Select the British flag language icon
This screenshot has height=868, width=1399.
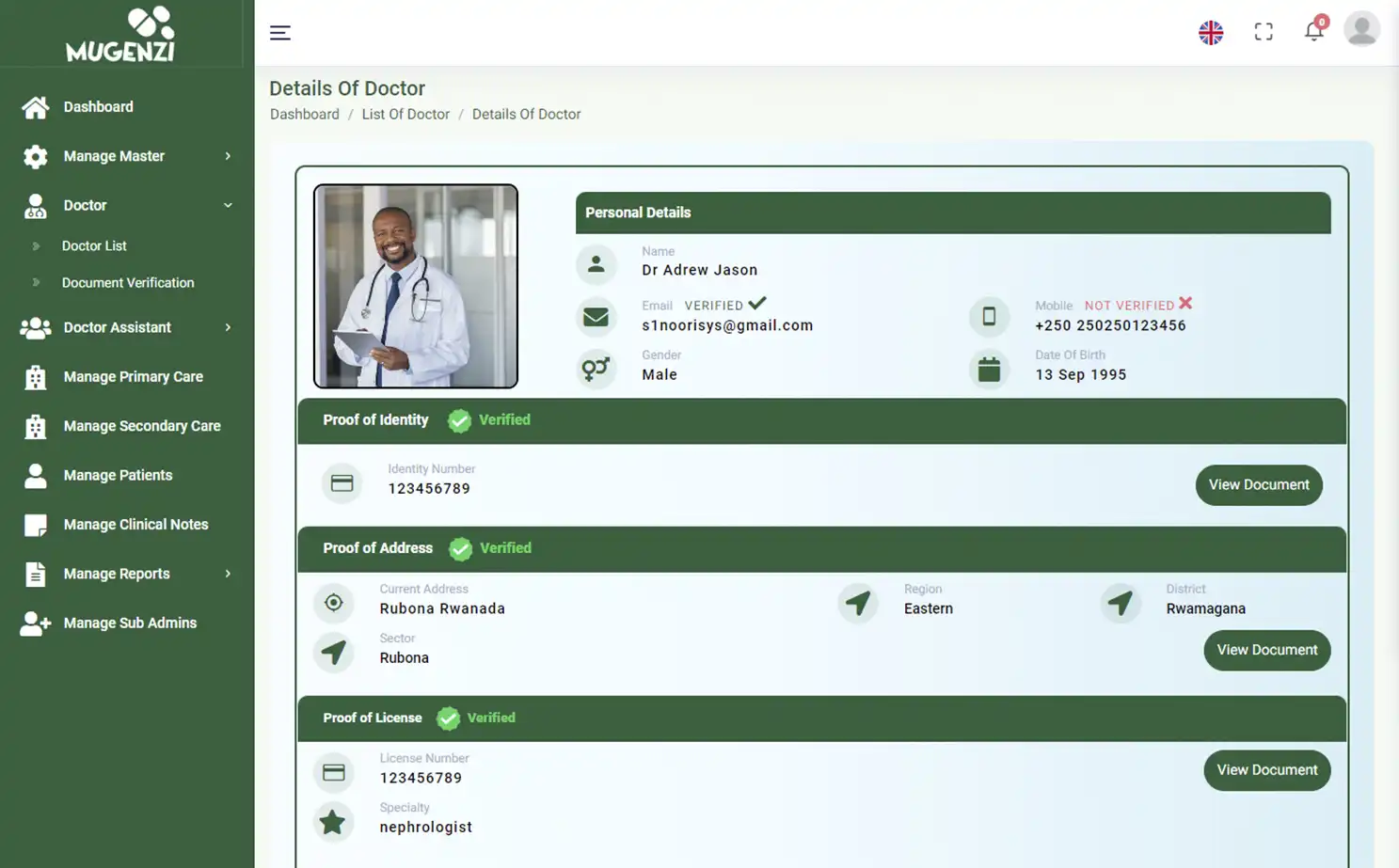coord(1211,31)
